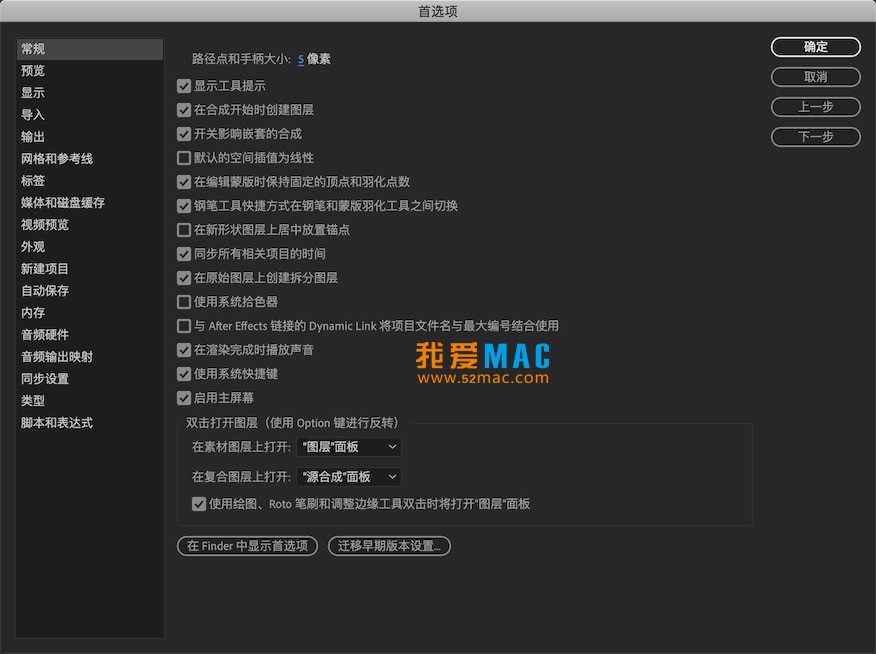Enable 使用系统拾色器 checkbox
This screenshot has height=654, width=876.
184,302
